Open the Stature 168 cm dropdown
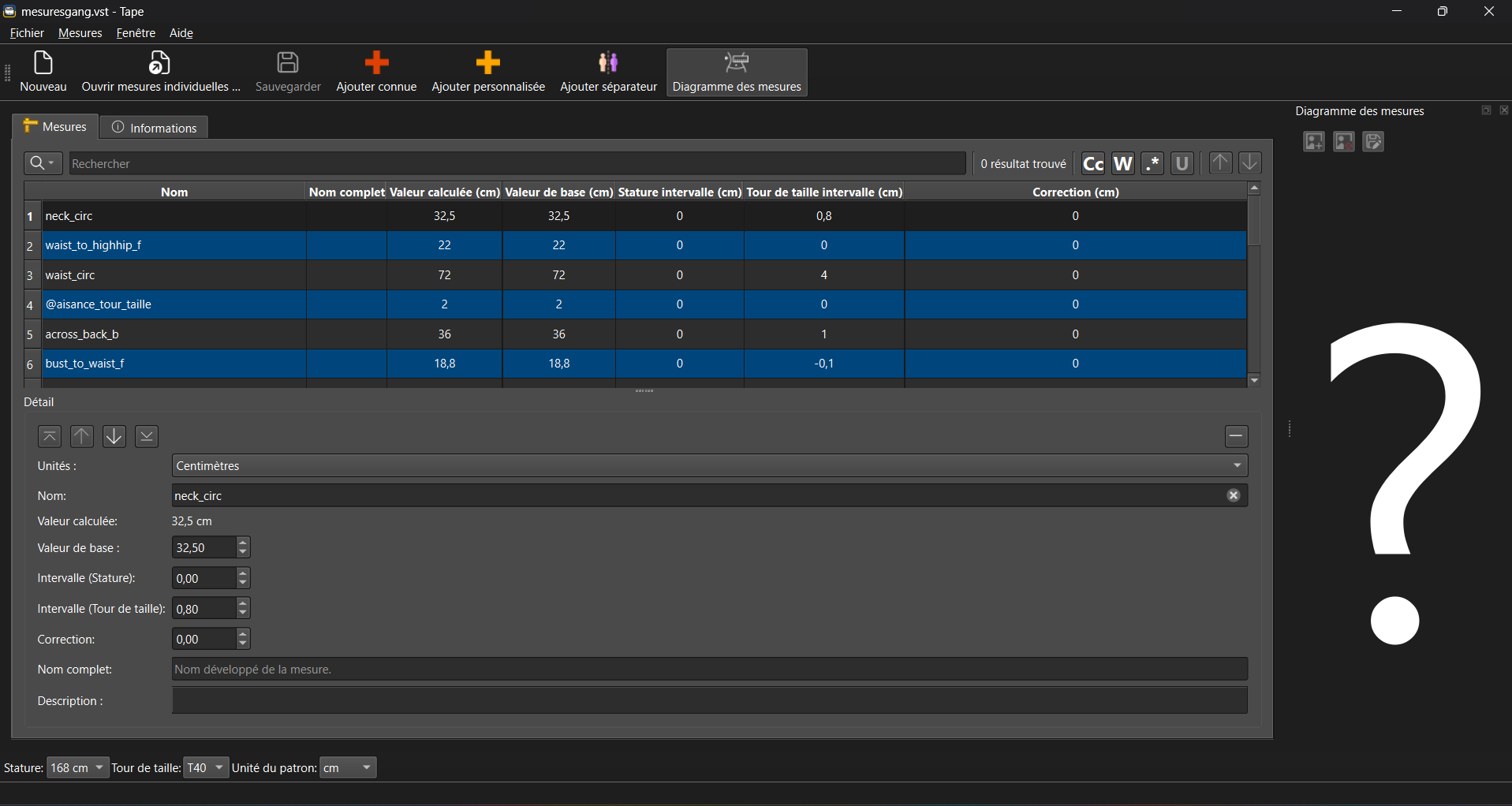 77,767
